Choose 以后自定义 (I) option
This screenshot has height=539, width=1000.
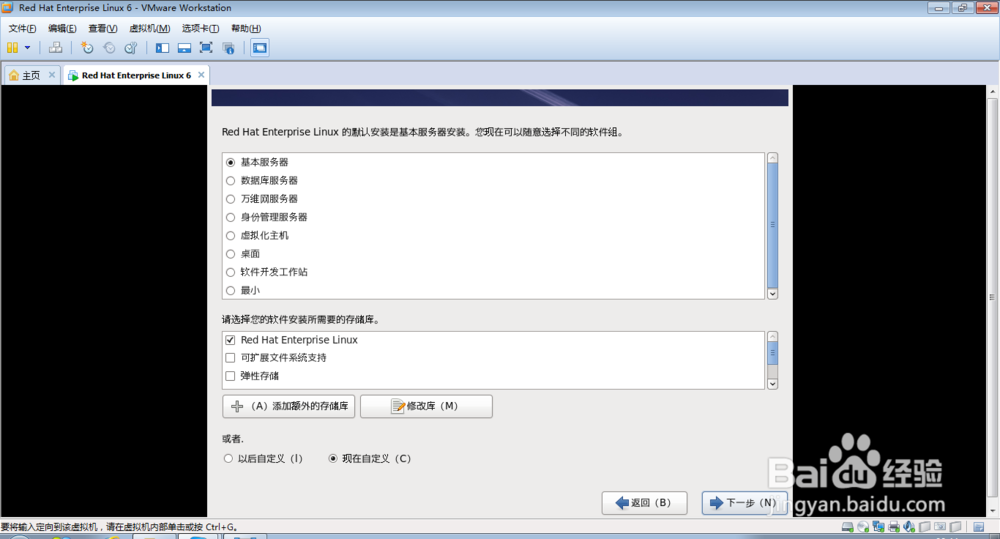(x=228, y=459)
